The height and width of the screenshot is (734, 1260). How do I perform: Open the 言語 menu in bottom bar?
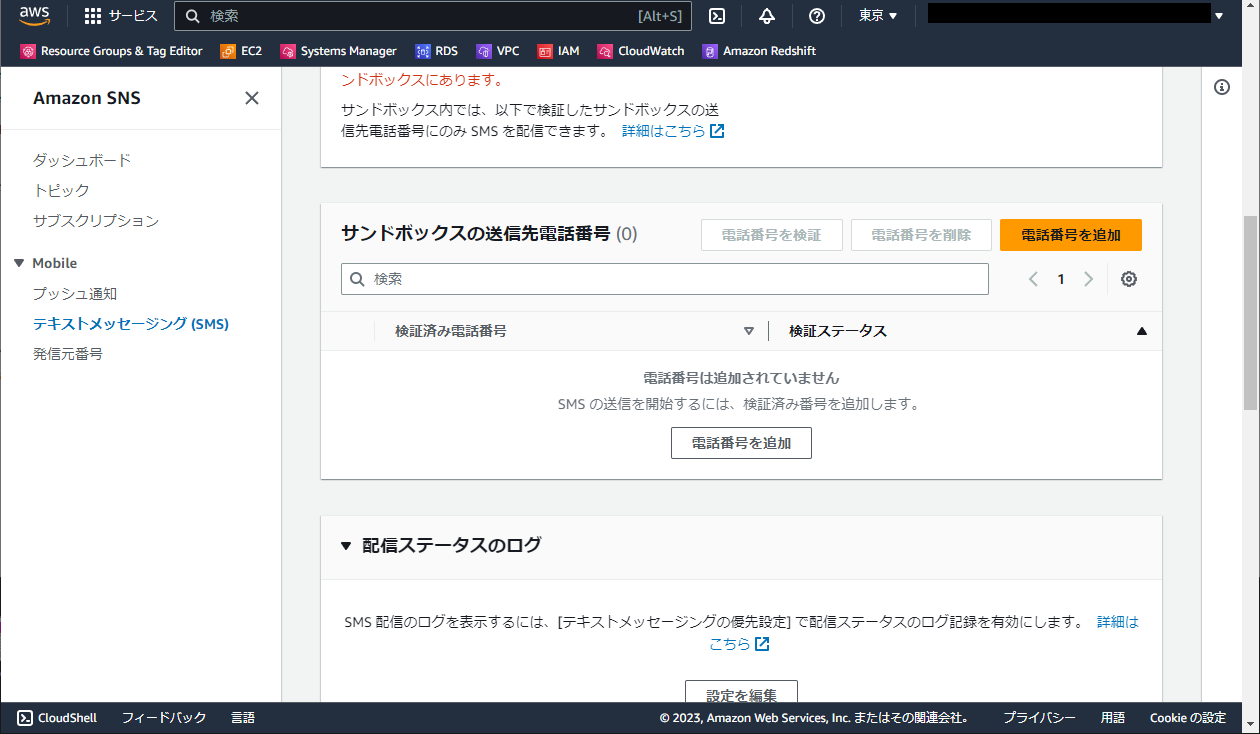point(242,717)
